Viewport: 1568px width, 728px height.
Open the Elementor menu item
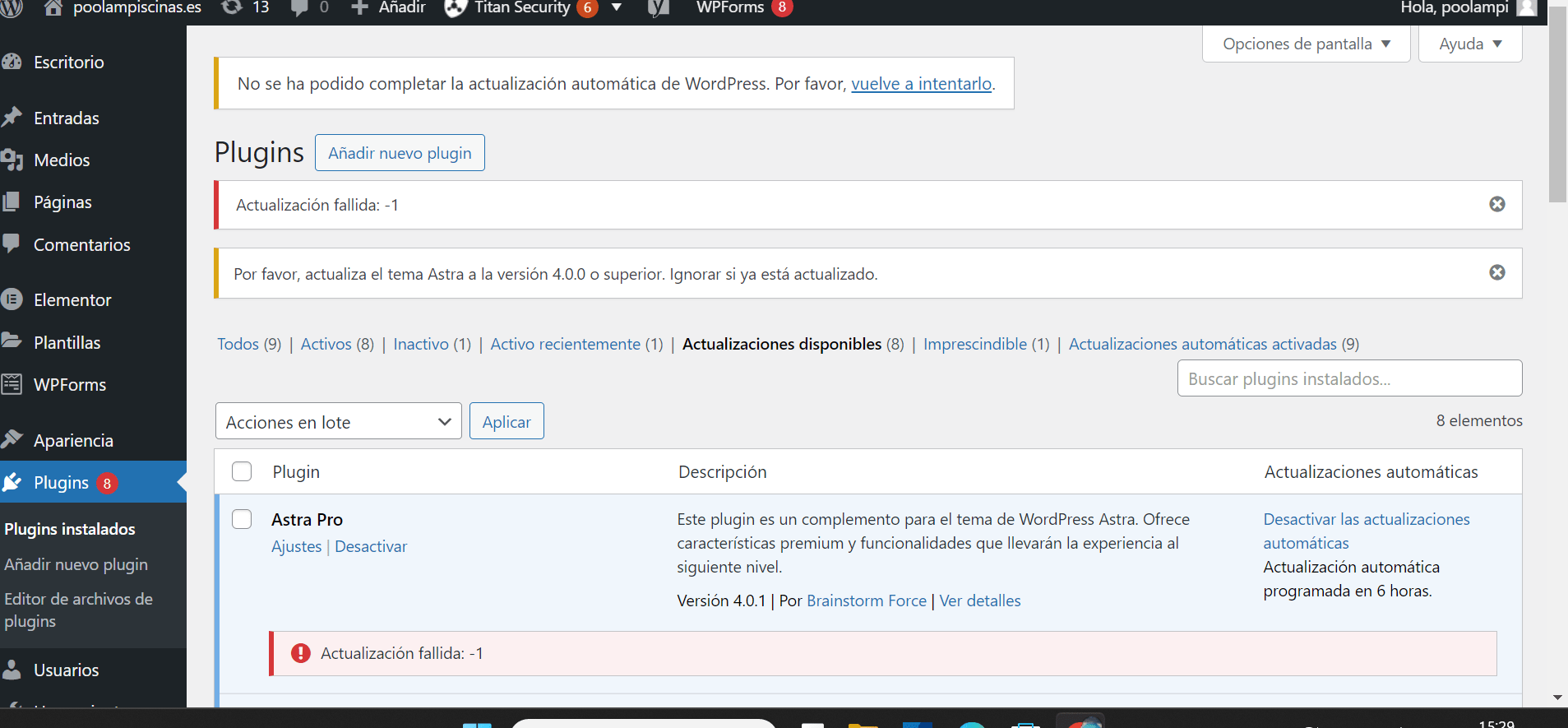72,299
